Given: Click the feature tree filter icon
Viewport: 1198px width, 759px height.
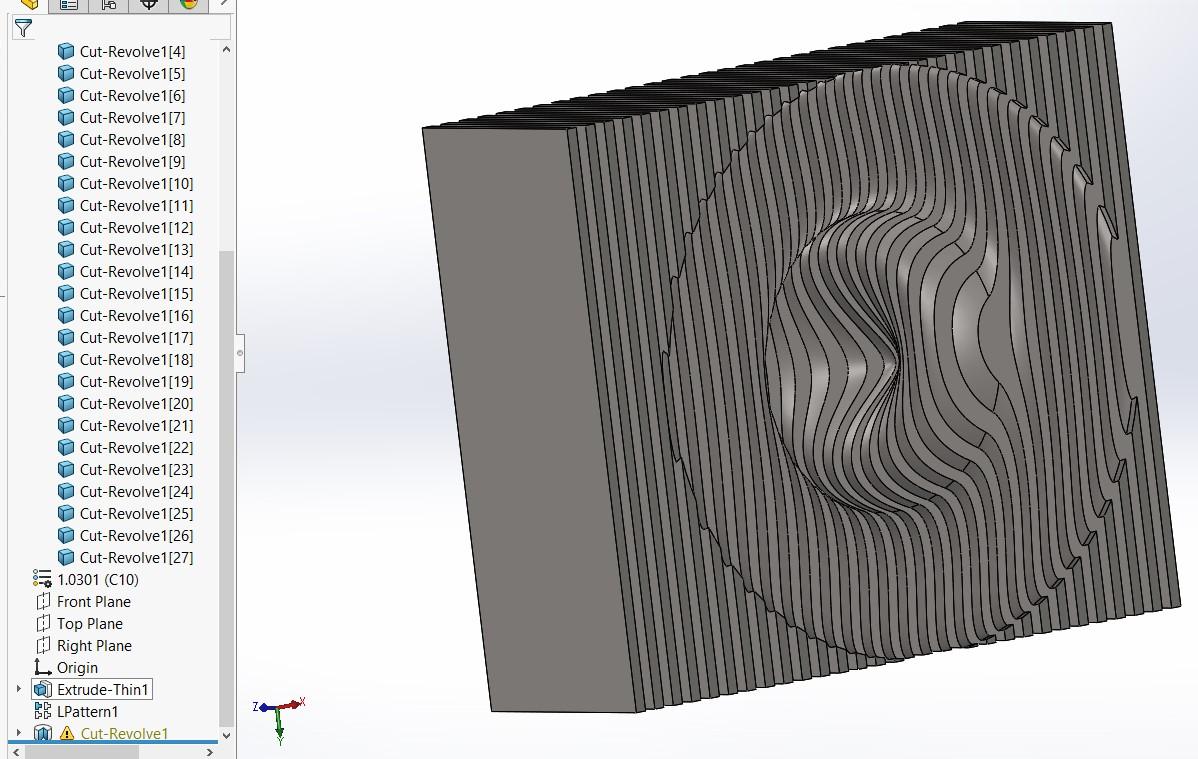Looking at the screenshot, I should click(x=23, y=27).
